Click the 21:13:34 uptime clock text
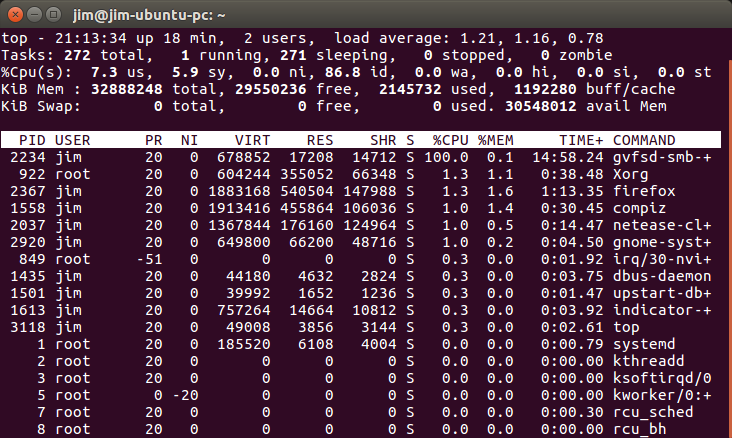 pos(91,38)
